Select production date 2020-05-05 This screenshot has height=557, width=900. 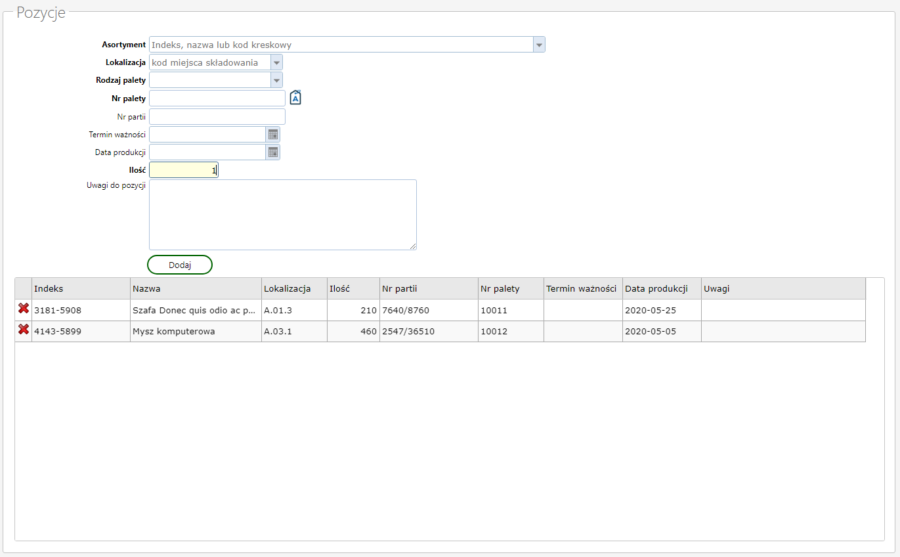point(662,331)
